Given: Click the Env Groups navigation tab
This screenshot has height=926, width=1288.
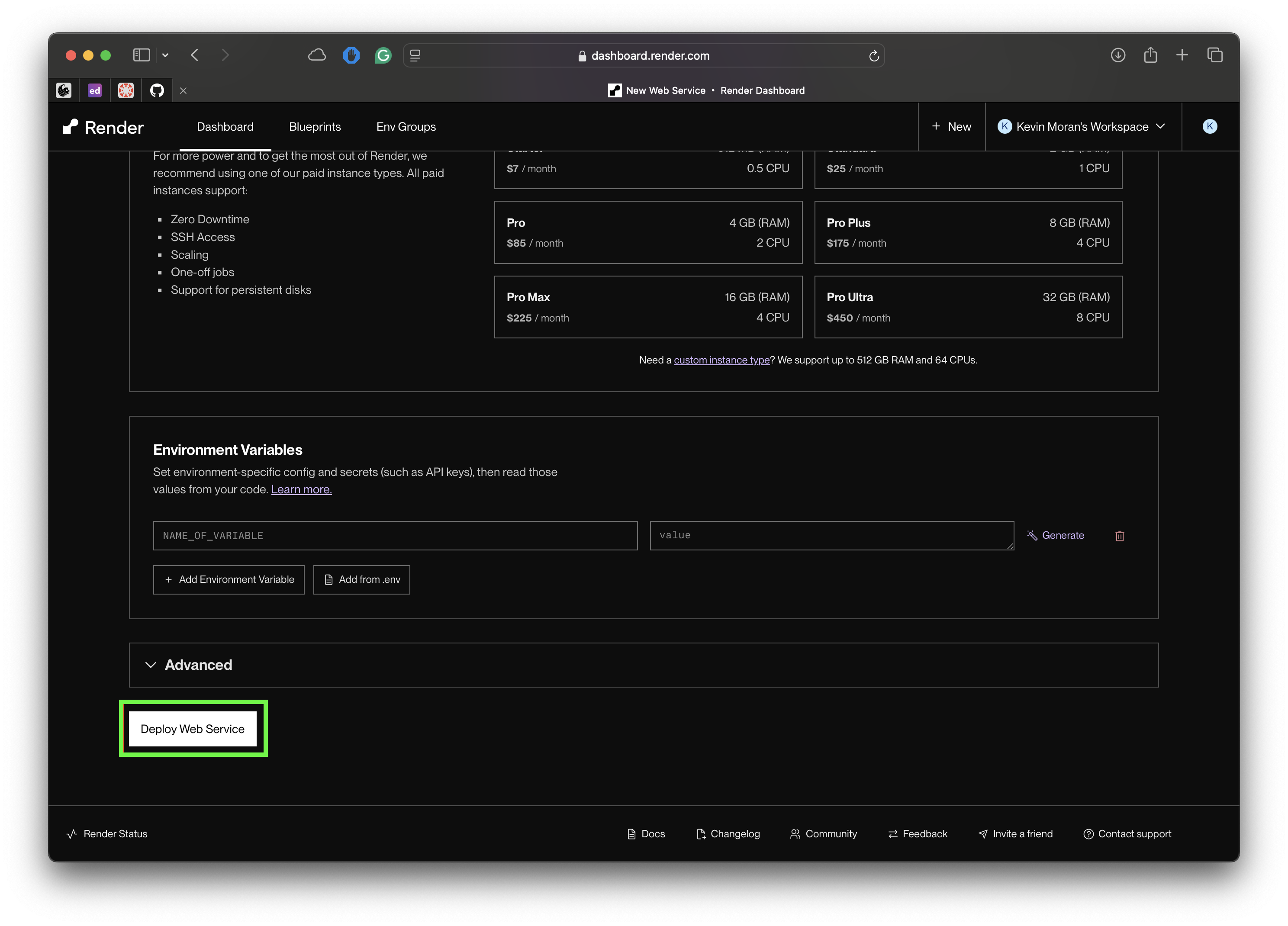Looking at the screenshot, I should point(406,126).
